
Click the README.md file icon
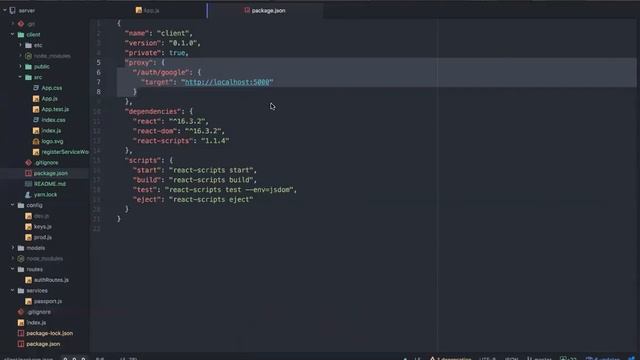pyautogui.click(x=28, y=184)
